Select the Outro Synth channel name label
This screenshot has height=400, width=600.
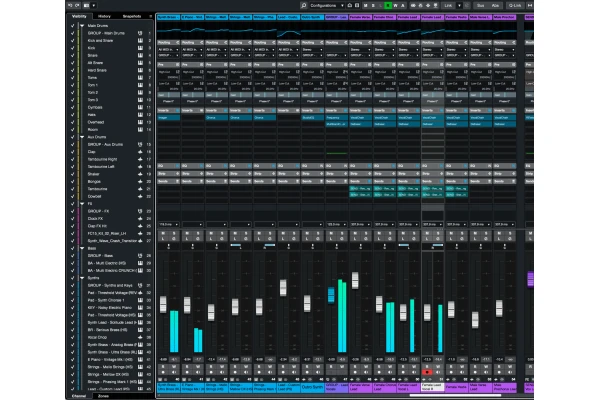click(312, 387)
